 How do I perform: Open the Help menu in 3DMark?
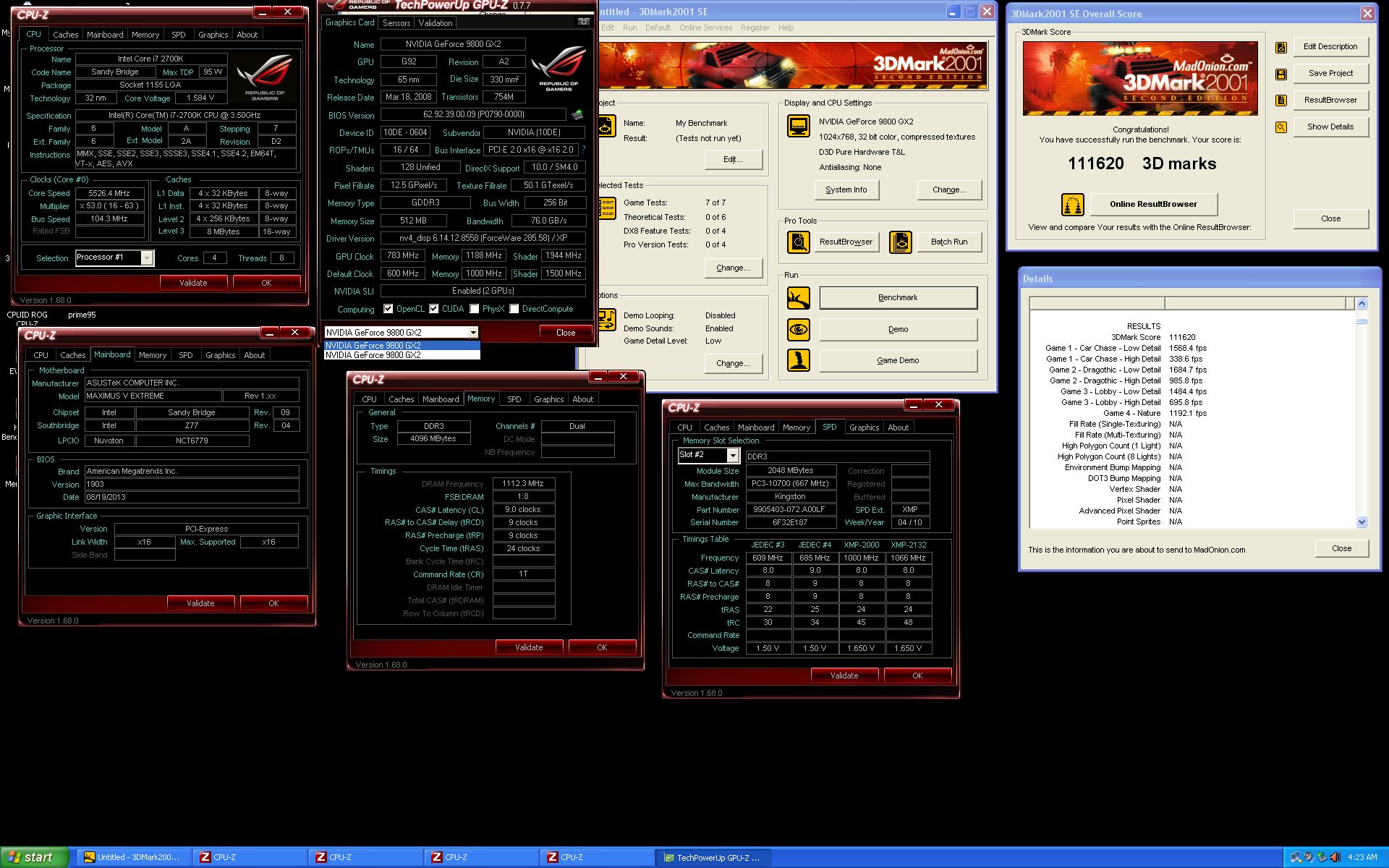(786, 27)
